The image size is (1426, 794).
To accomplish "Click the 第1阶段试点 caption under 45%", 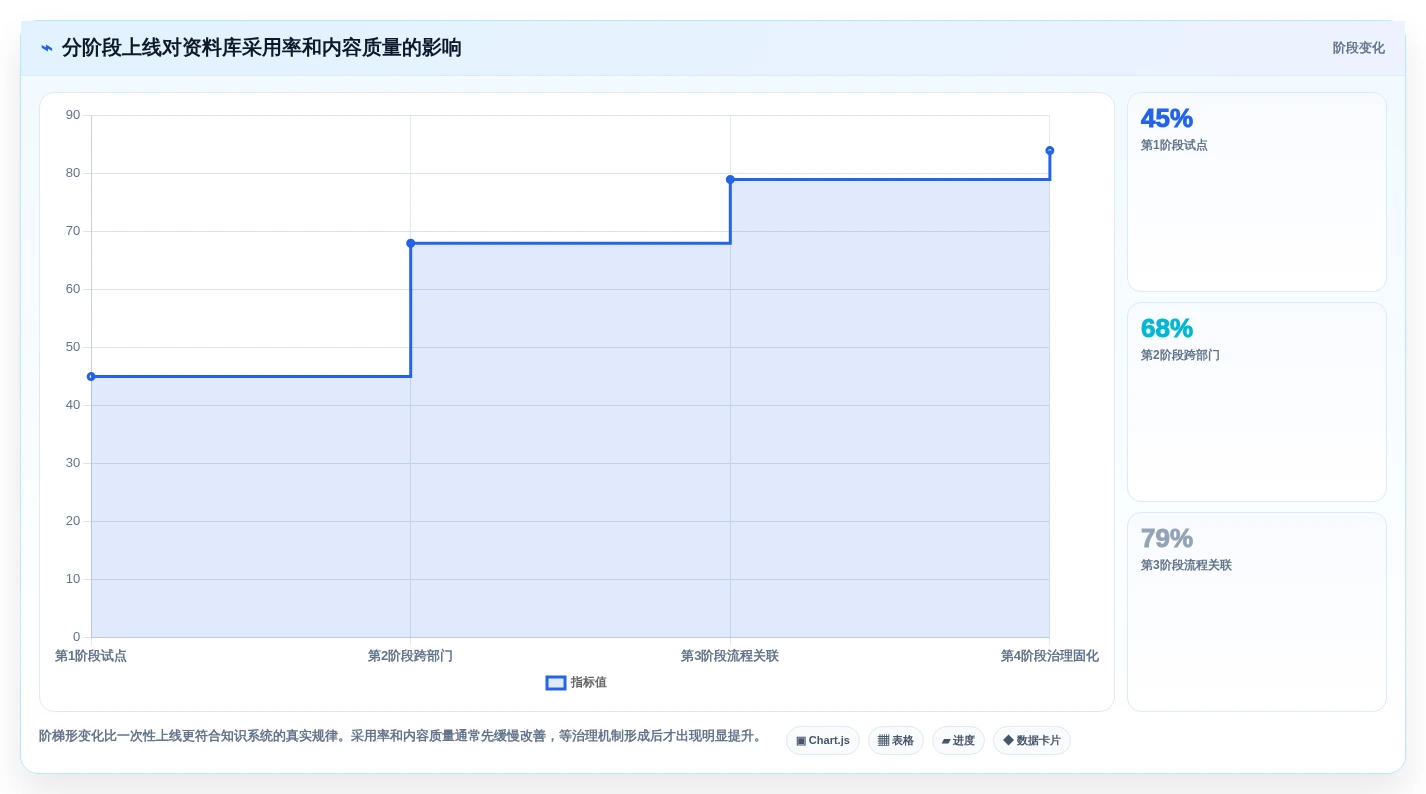I will [x=1174, y=145].
